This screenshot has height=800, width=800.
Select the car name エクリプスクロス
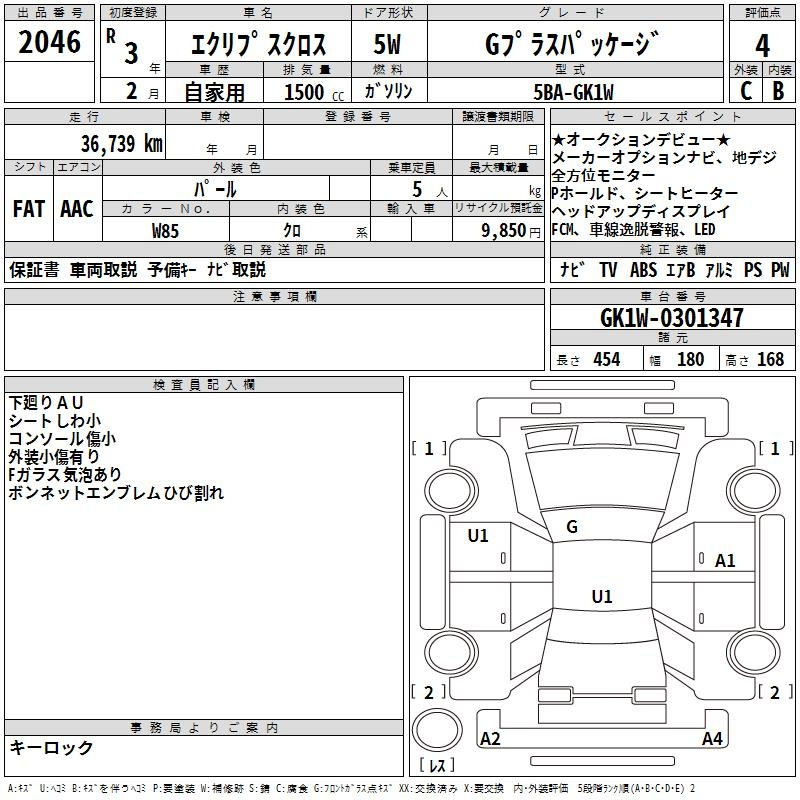[x=258, y=44]
